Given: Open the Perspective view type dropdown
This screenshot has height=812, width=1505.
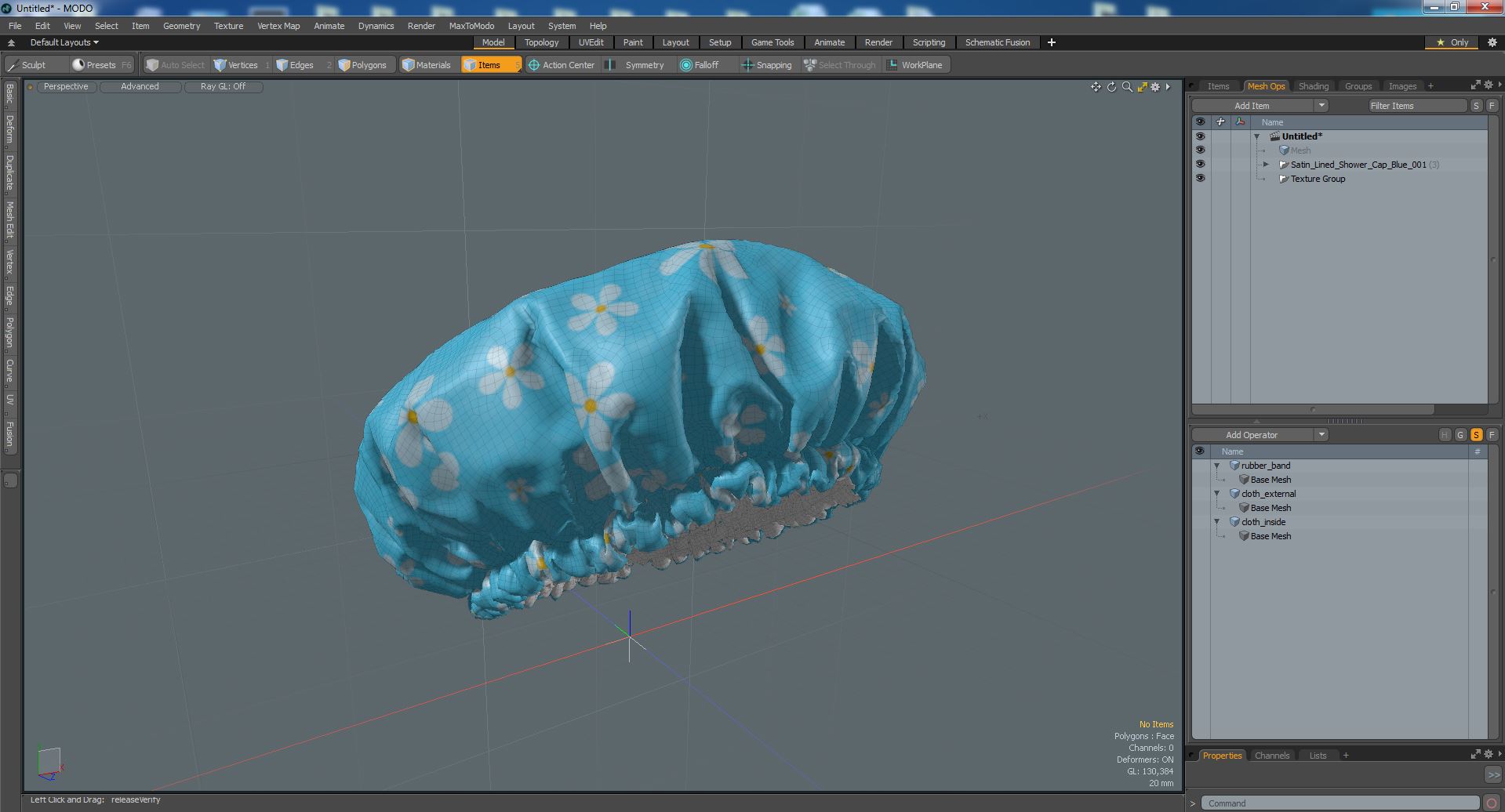Looking at the screenshot, I should click(66, 87).
